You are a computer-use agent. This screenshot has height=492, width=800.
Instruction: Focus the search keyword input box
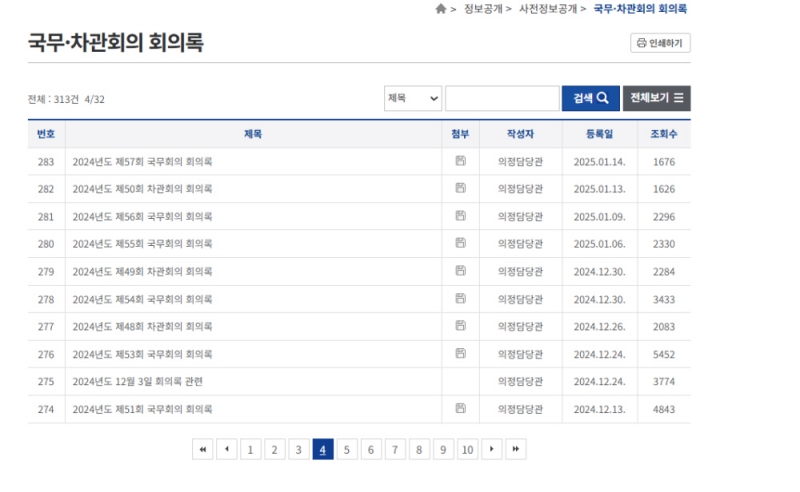[502, 98]
